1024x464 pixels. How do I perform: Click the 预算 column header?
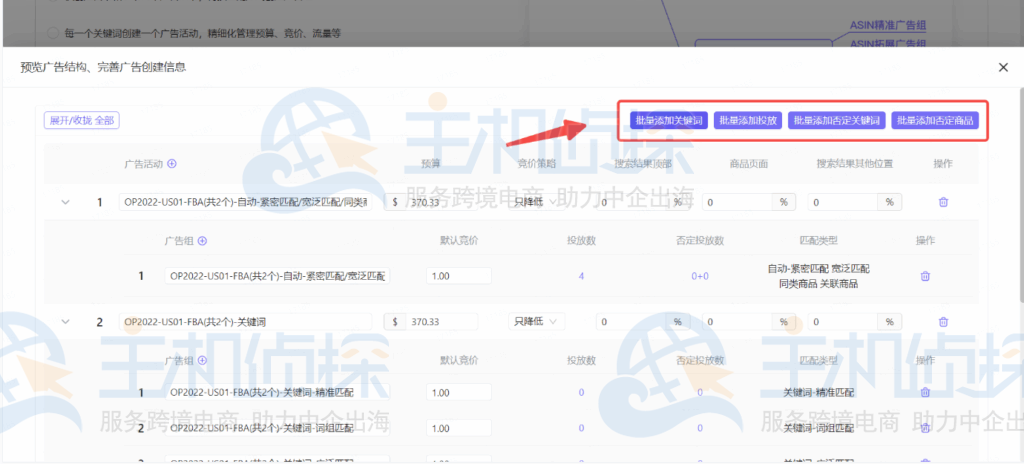click(x=430, y=164)
